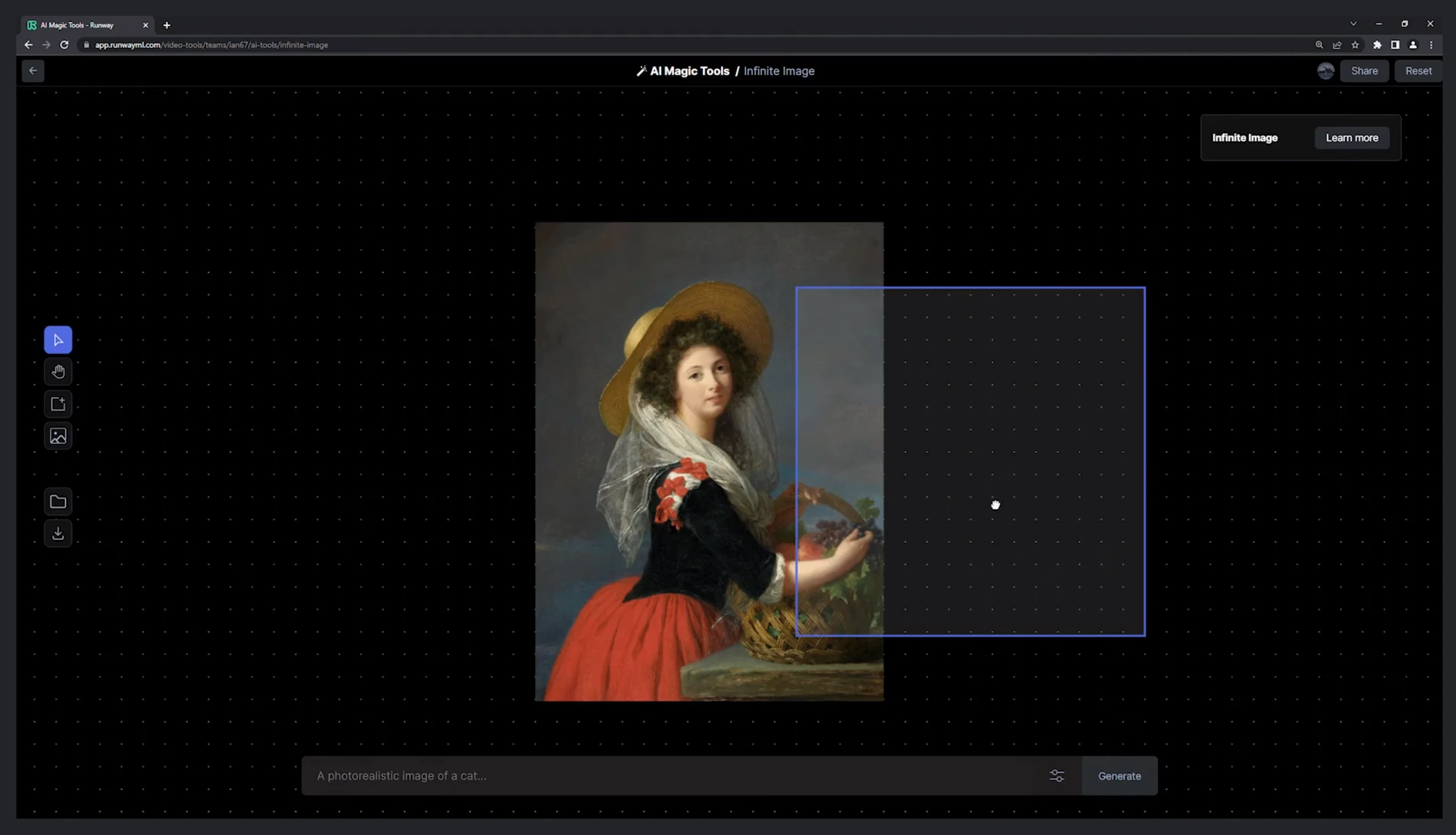Click the Generate button
Screen dimensions: 1456x835
click(x=1119, y=775)
